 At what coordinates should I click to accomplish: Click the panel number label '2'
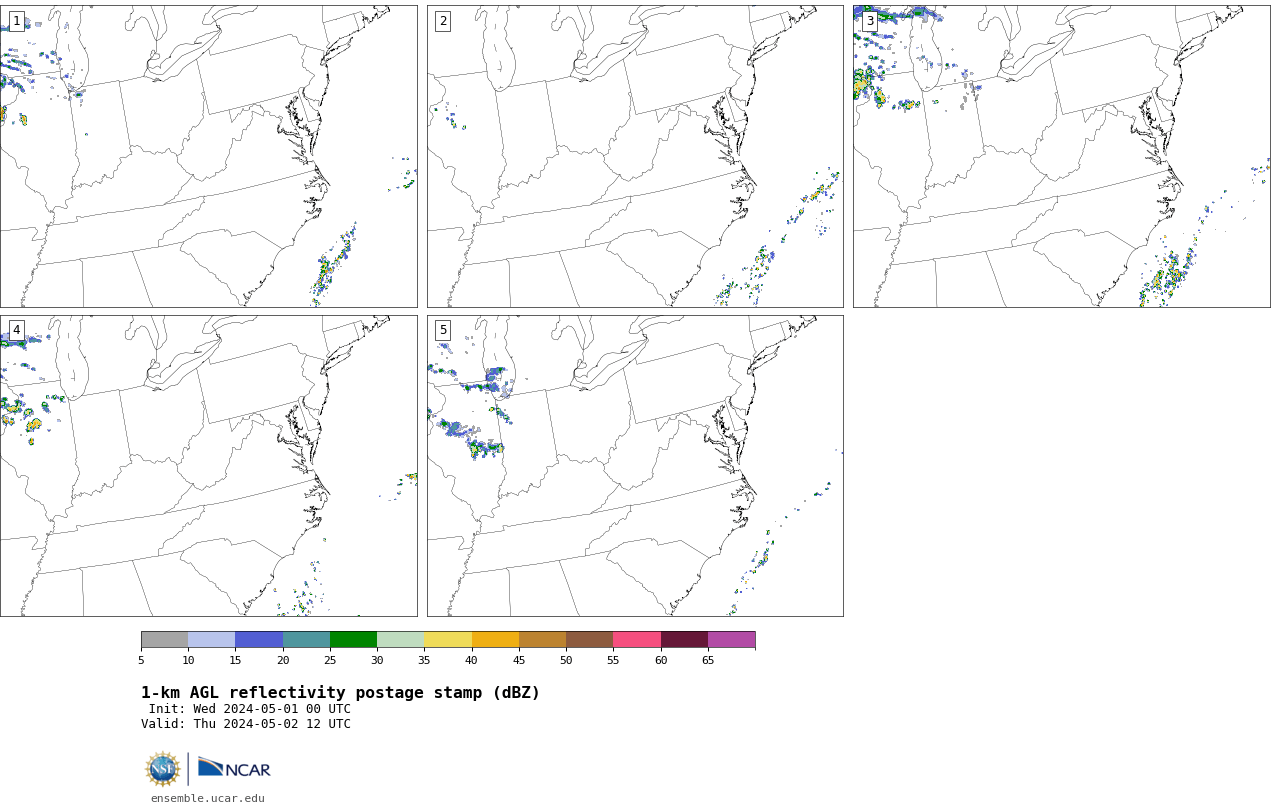[443, 21]
